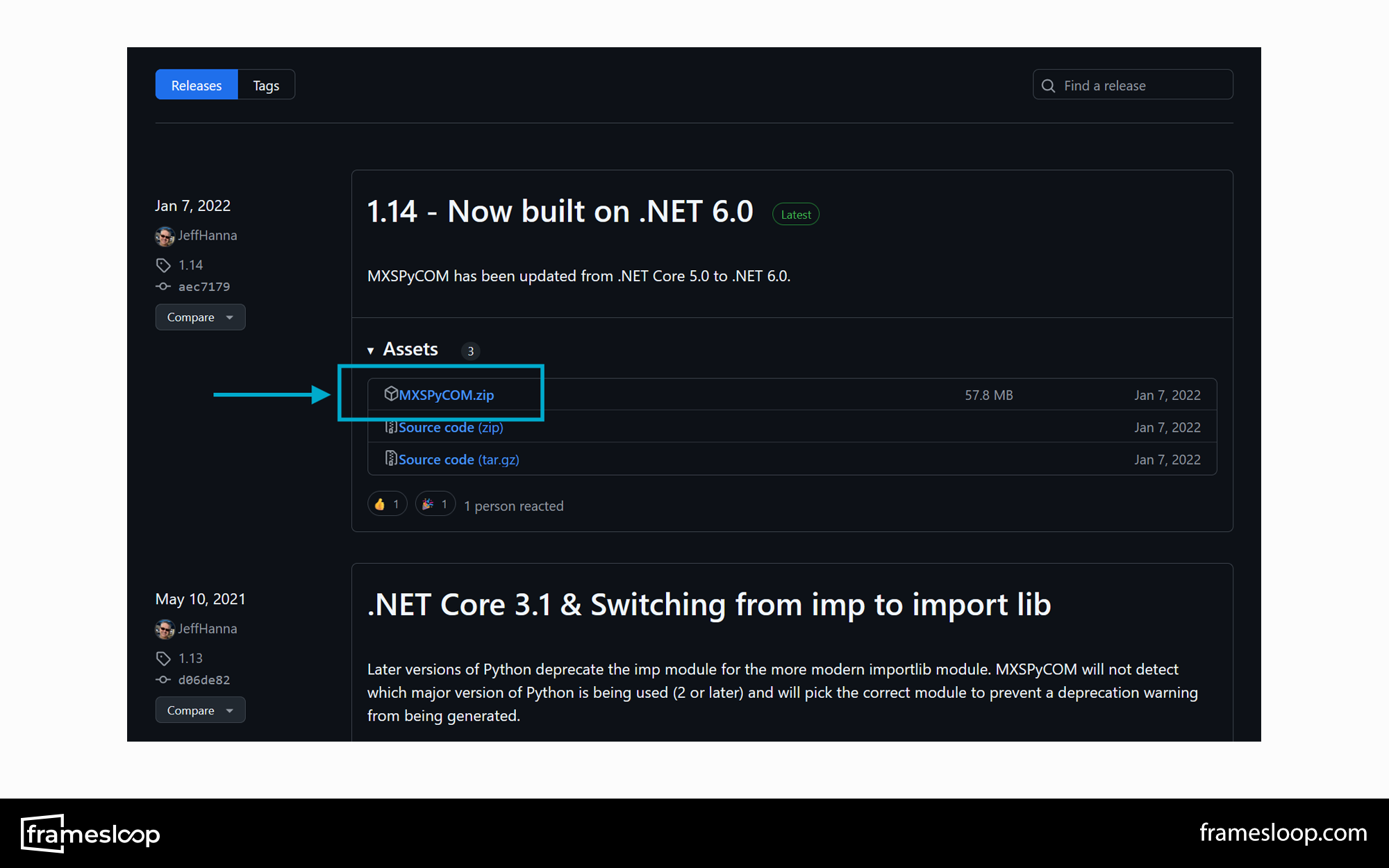Switch to the Releases tab
This screenshot has width=1389, height=868.
click(197, 85)
